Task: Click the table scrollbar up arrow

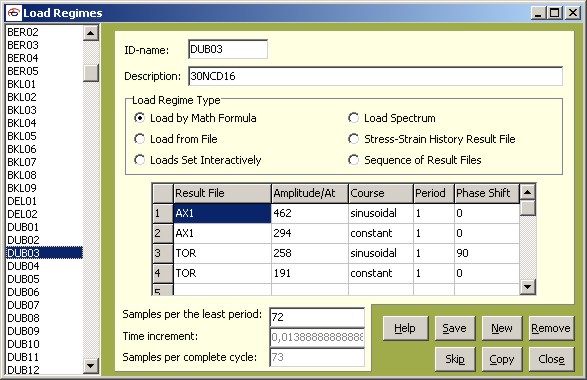Action: click(527, 192)
